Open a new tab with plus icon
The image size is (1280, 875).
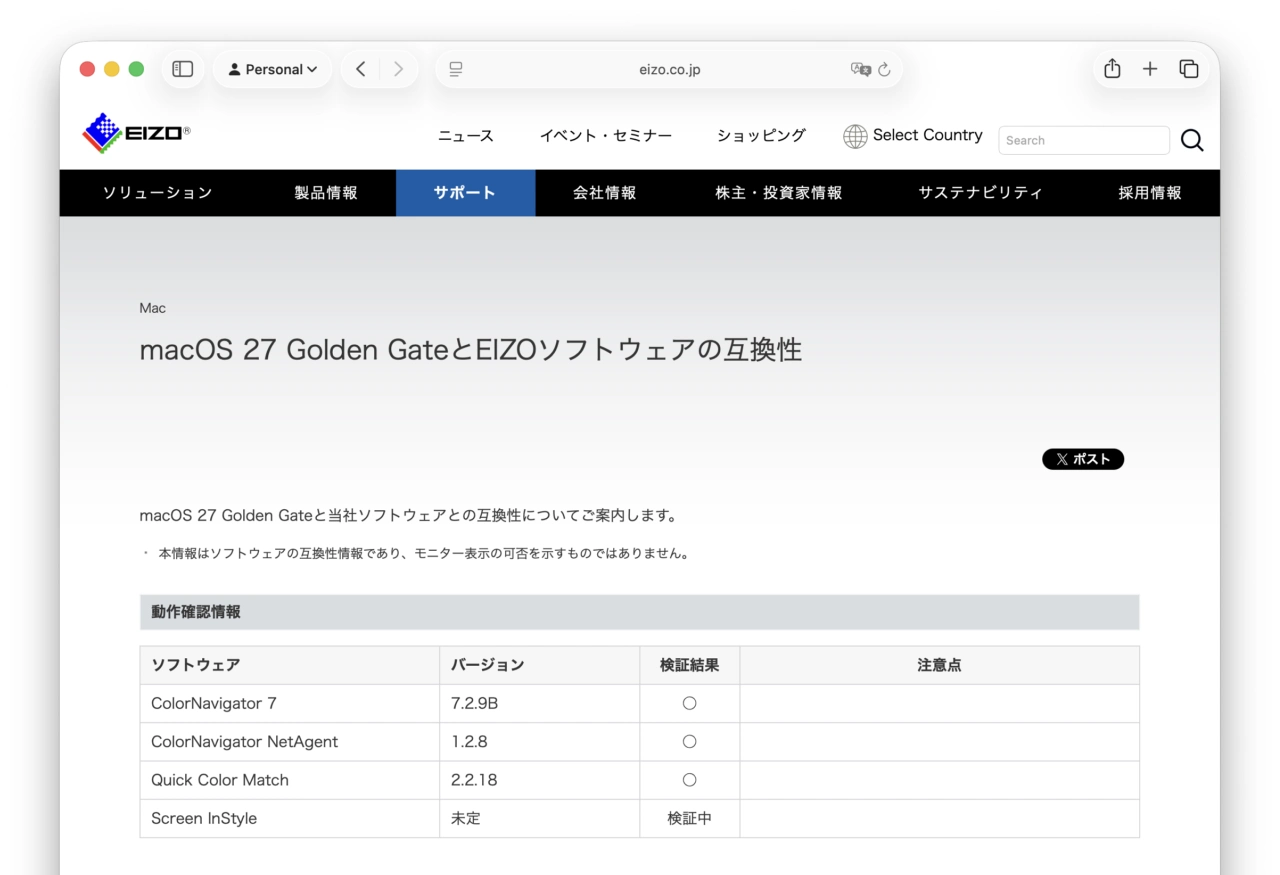(1150, 69)
